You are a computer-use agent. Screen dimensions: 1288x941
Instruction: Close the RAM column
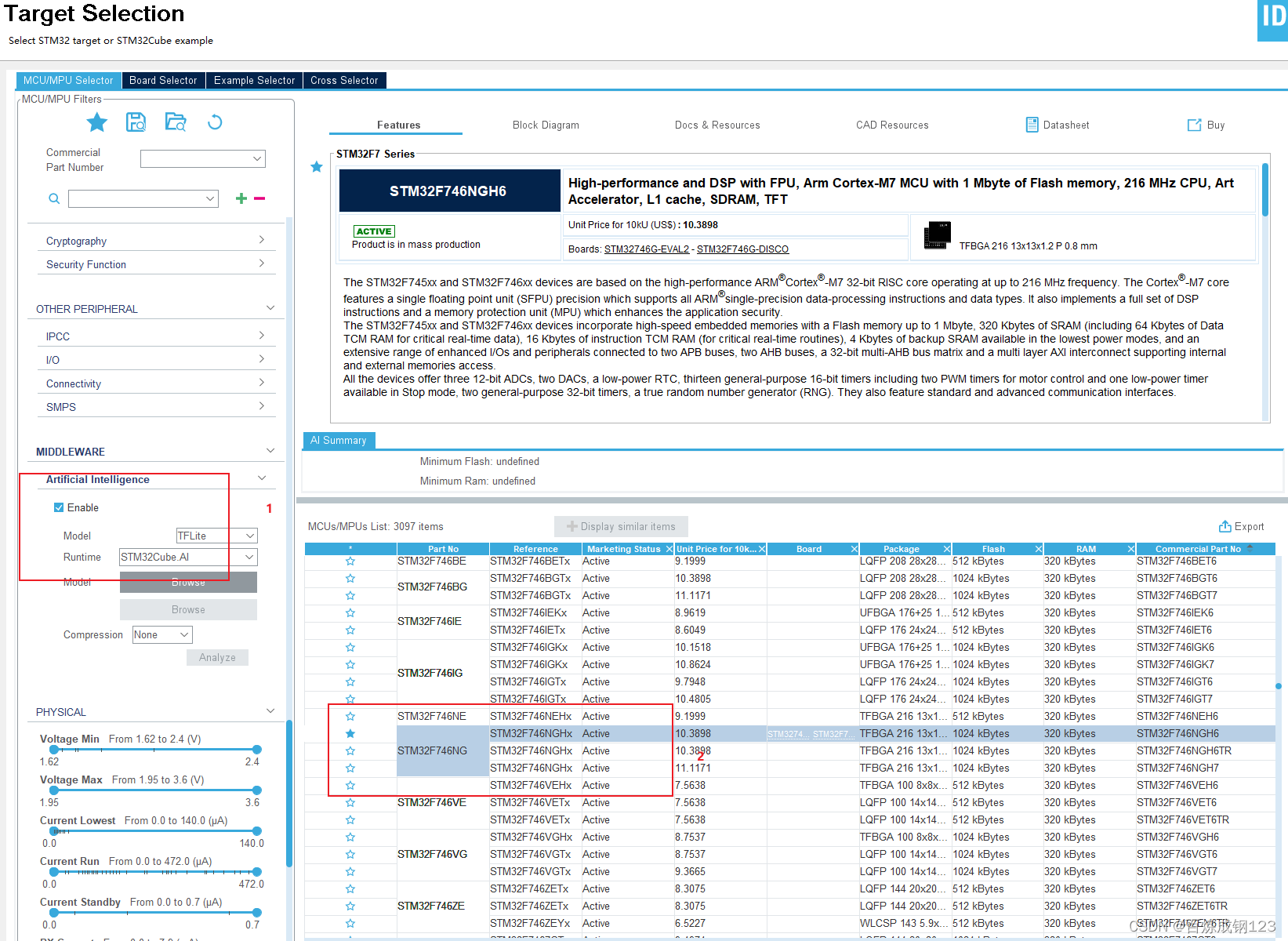(x=1130, y=549)
